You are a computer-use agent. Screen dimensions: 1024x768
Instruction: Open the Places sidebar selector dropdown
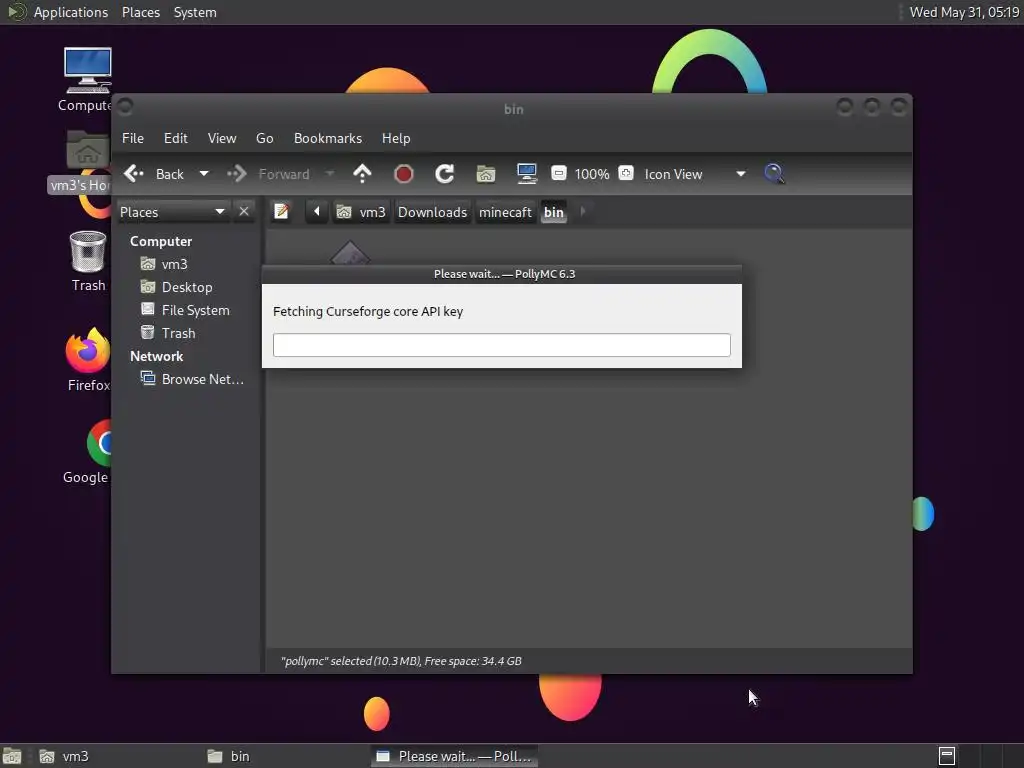point(172,212)
